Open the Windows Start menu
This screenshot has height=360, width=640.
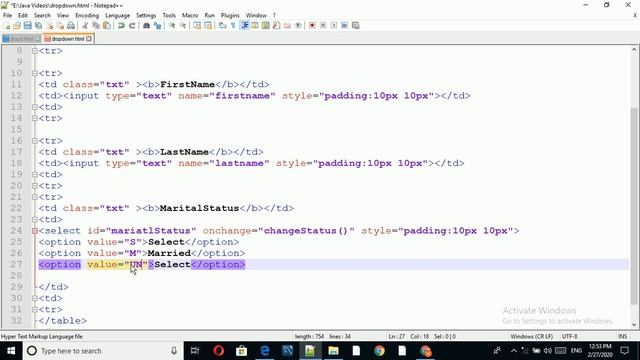(11, 351)
